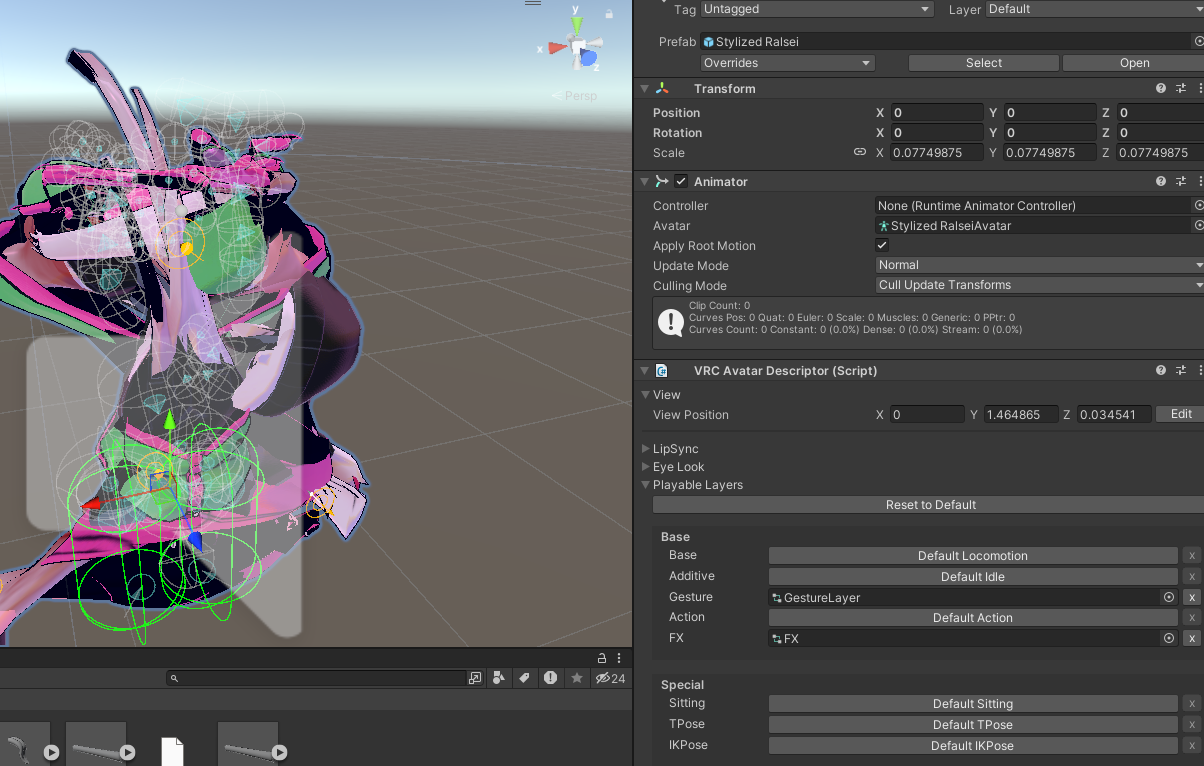Toggle the Project panel lock icon
Screen dimensions: 1204x766
[602, 658]
